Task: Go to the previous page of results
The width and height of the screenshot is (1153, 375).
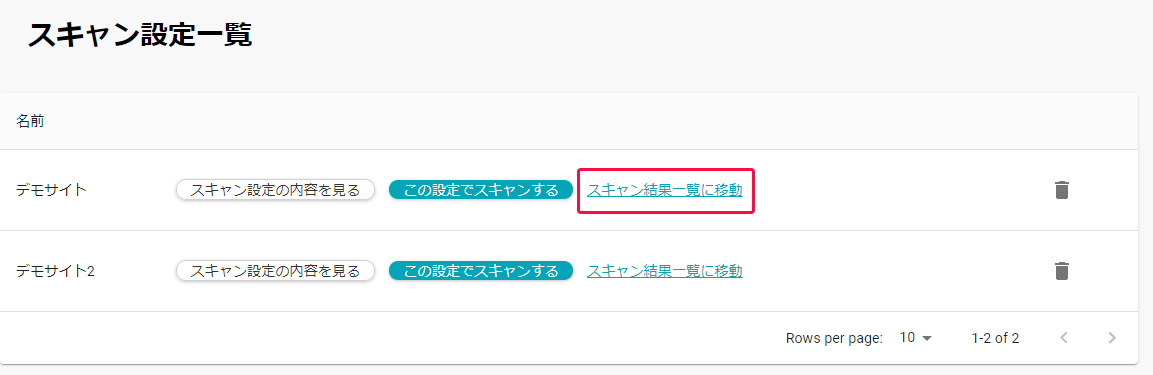Action: click(1063, 338)
